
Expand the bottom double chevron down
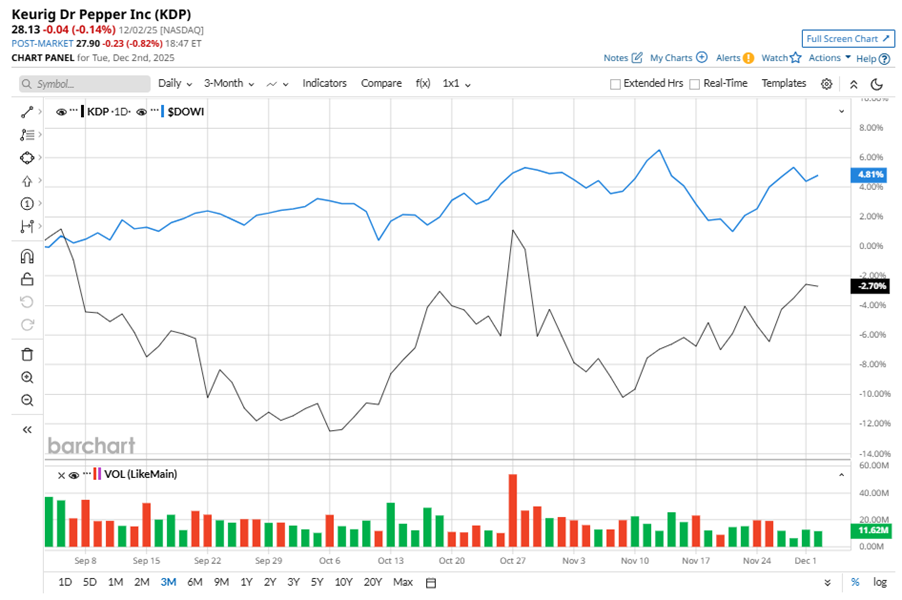click(827, 583)
